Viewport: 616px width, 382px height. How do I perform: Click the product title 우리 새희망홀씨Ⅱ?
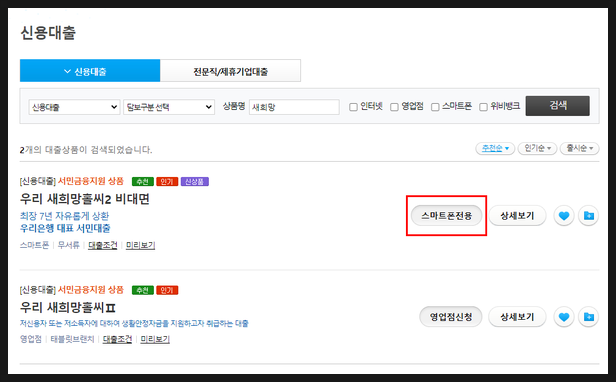click(x=68, y=307)
